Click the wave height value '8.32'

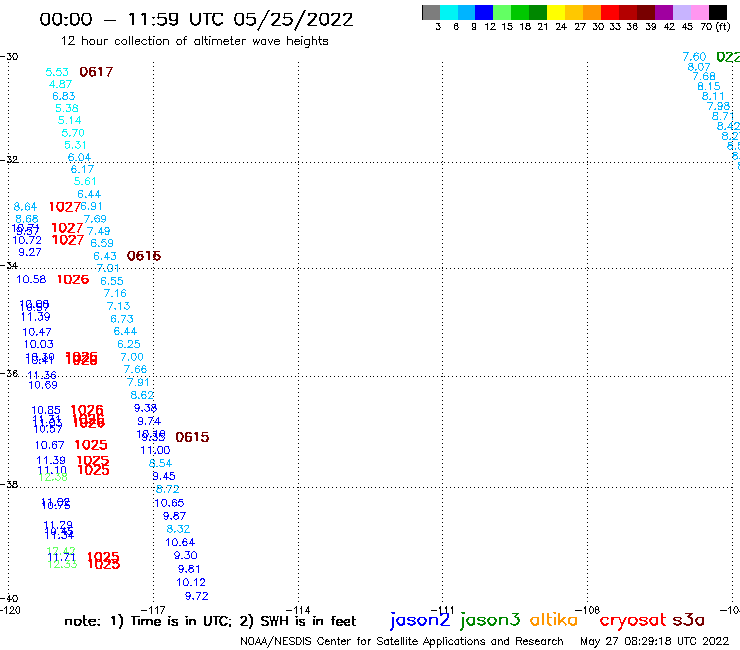pos(178,529)
